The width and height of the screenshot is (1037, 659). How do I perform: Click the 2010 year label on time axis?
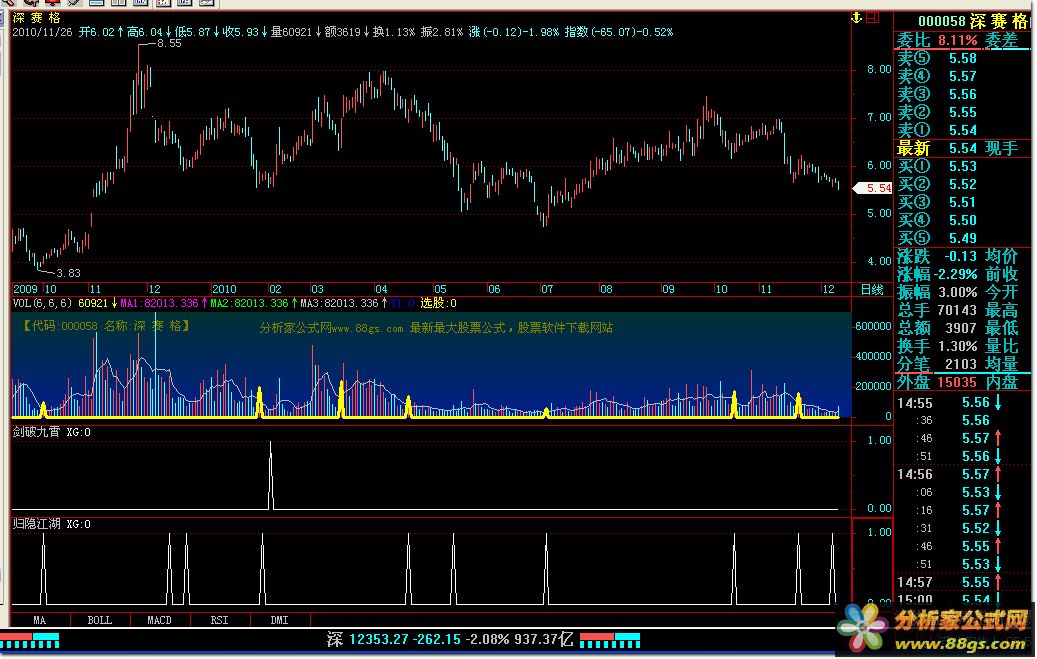point(224,289)
